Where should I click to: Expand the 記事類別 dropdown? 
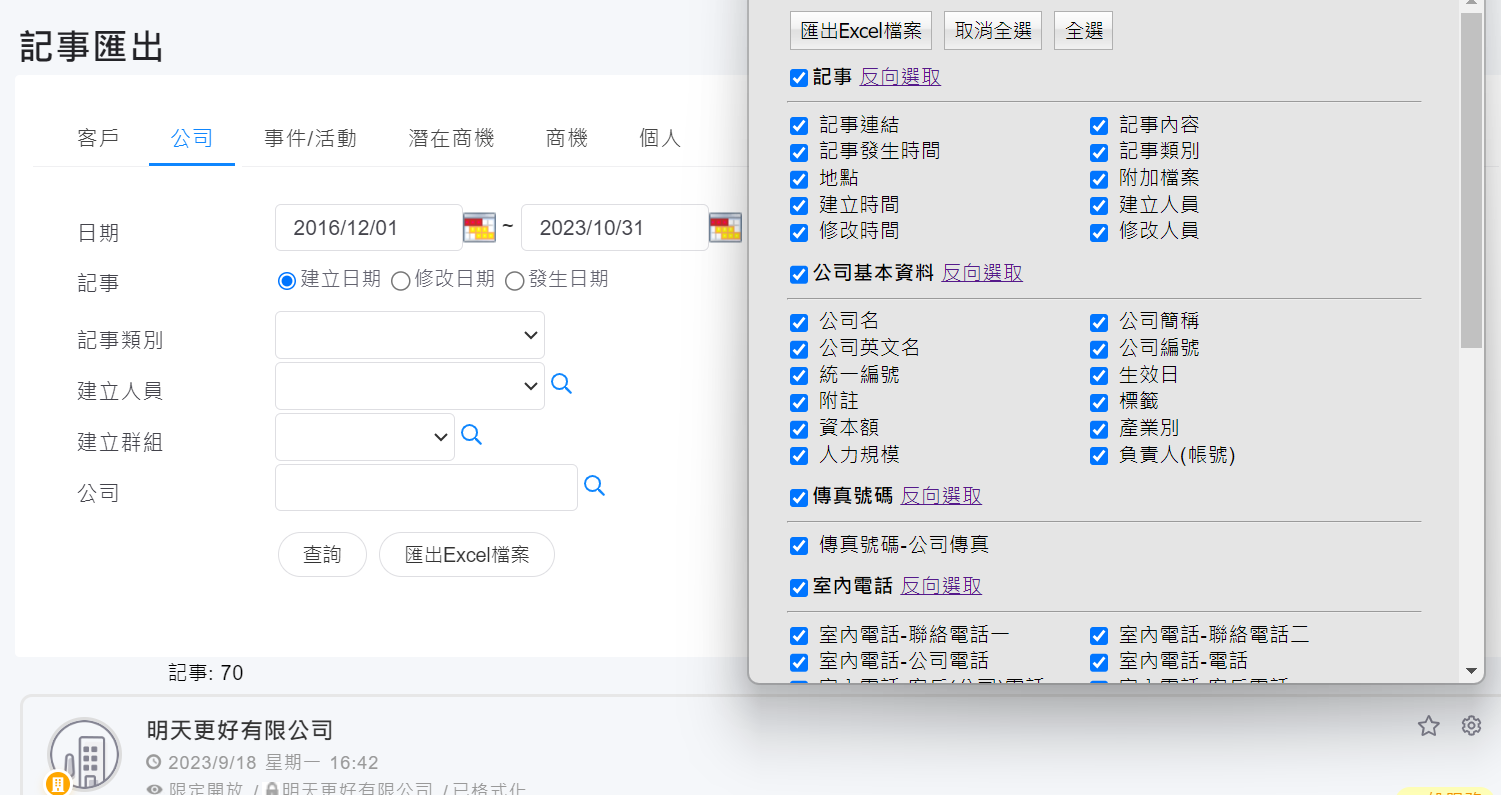(410, 335)
